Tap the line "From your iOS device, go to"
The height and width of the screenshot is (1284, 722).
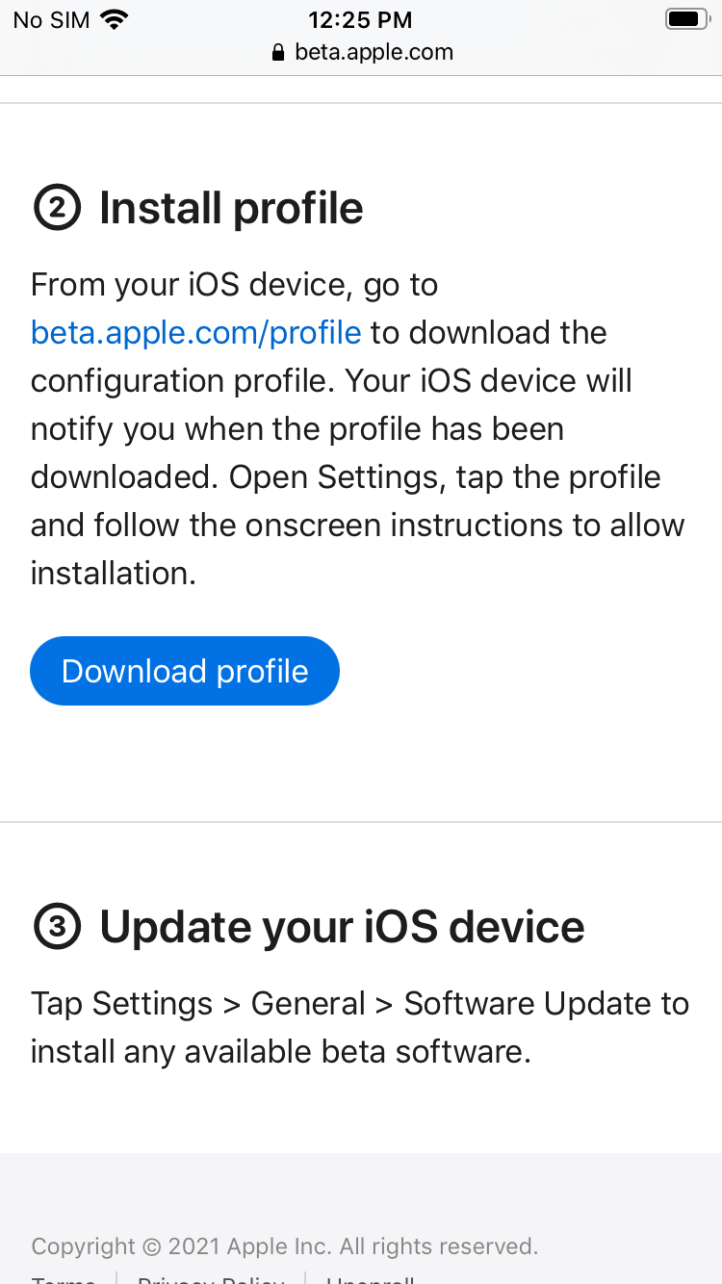[234, 285]
